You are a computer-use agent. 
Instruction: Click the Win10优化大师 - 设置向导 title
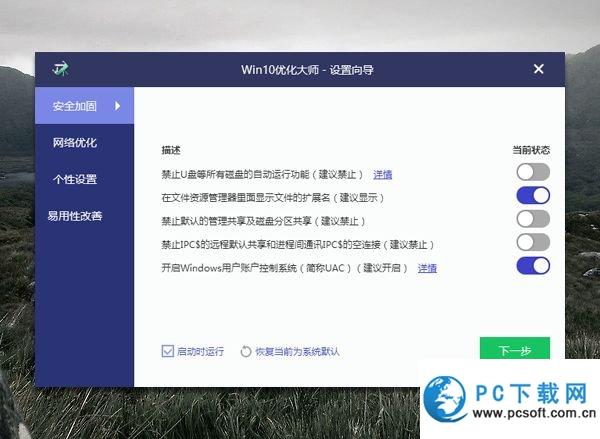click(307, 70)
